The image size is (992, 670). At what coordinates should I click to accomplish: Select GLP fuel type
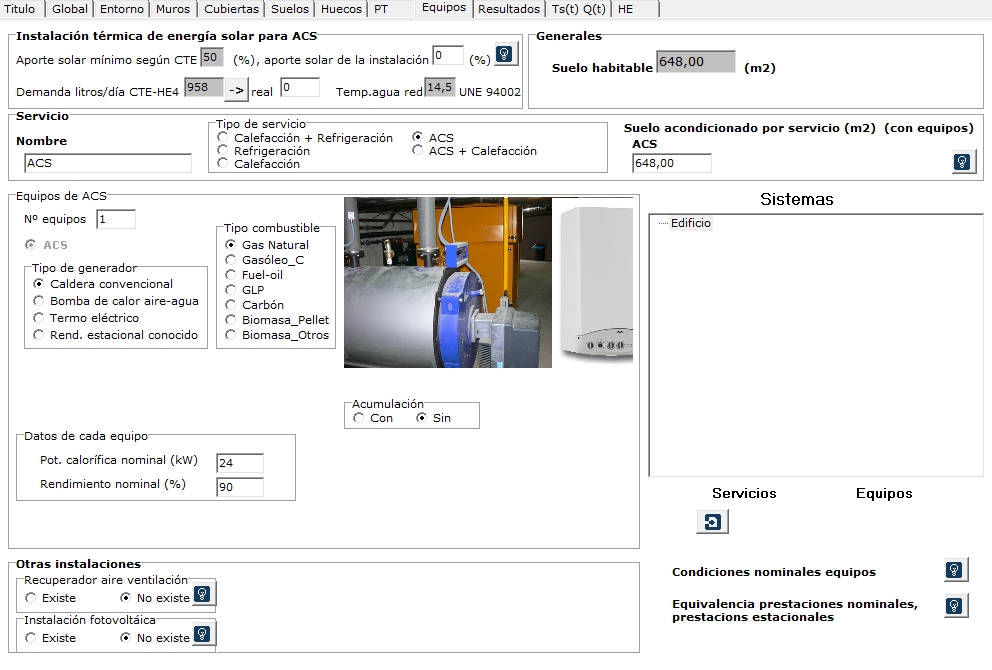[x=245, y=290]
